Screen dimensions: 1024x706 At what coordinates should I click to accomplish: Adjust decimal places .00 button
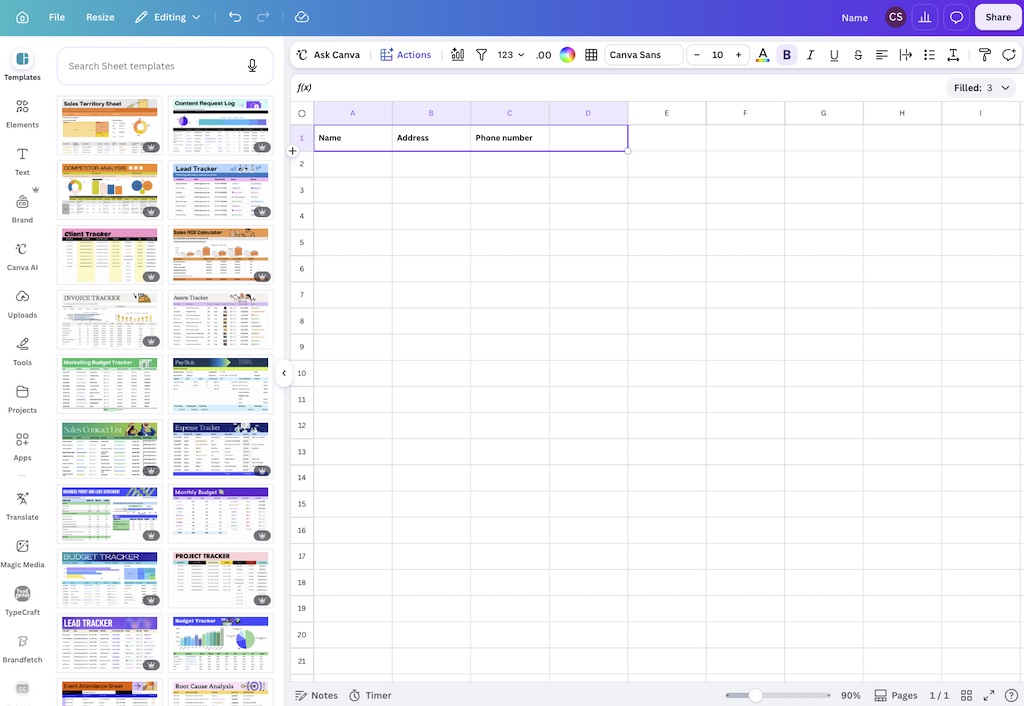(x=543, y=55)
